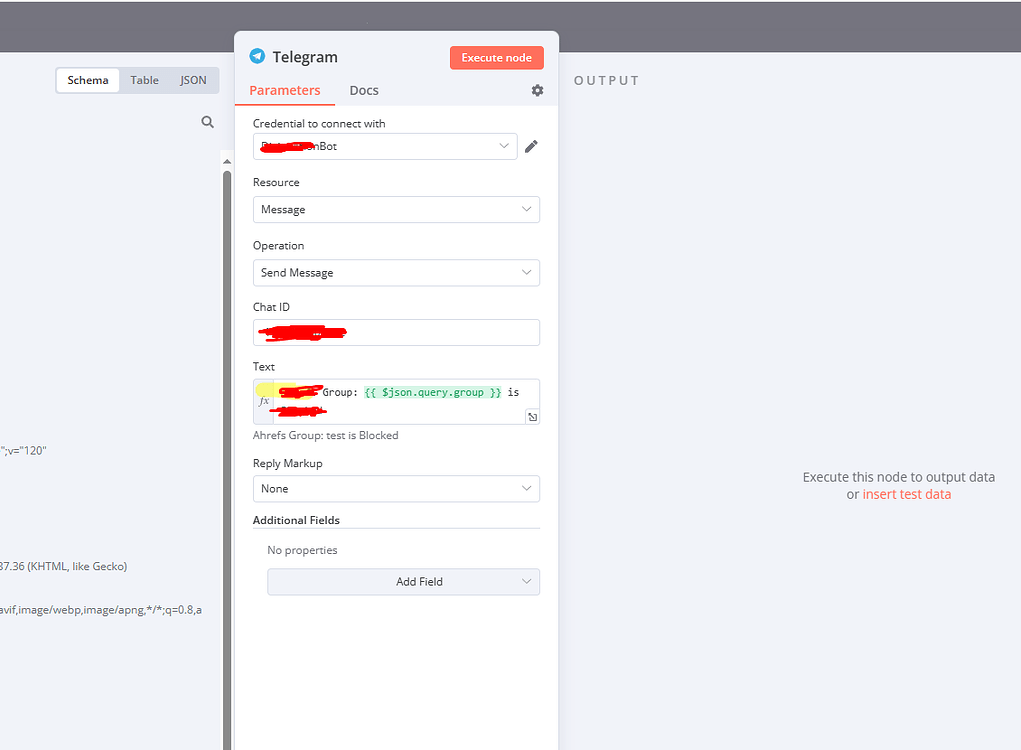Switch to the Docs tab
The height and width of the screenshot is (750, 1021).
[x=364, y=90]
